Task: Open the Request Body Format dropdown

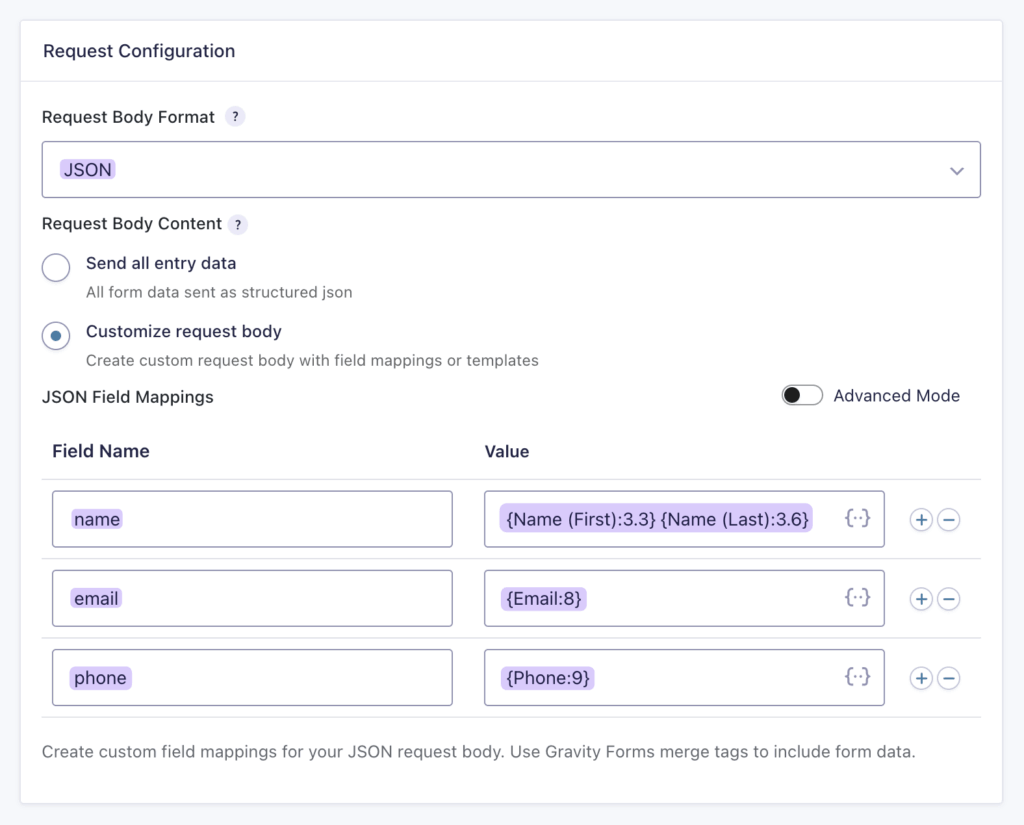Action: (956, 169)
